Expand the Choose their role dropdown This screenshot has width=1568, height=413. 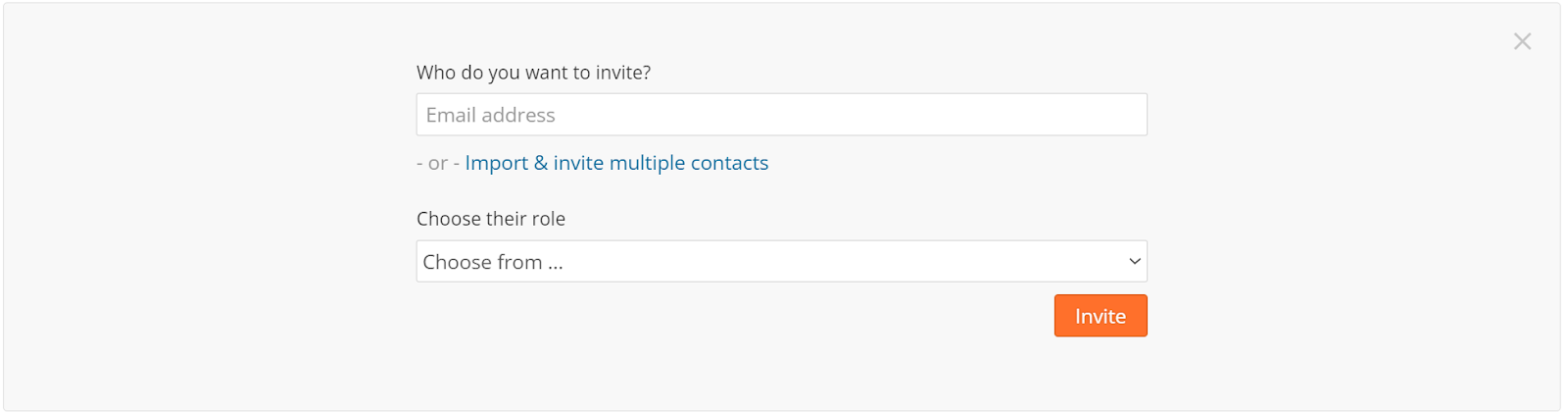click(781, 262)
